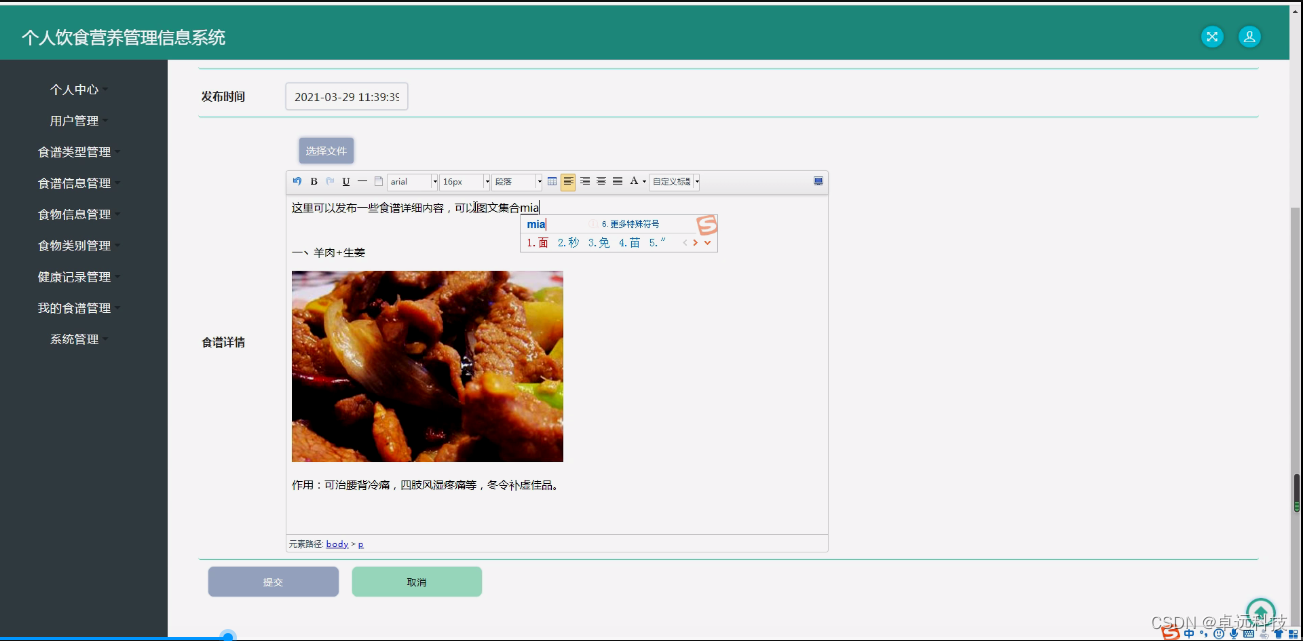The image size is (1303, 641).
Task: Toggle left alignment in the editor
Action: [568, 181]
